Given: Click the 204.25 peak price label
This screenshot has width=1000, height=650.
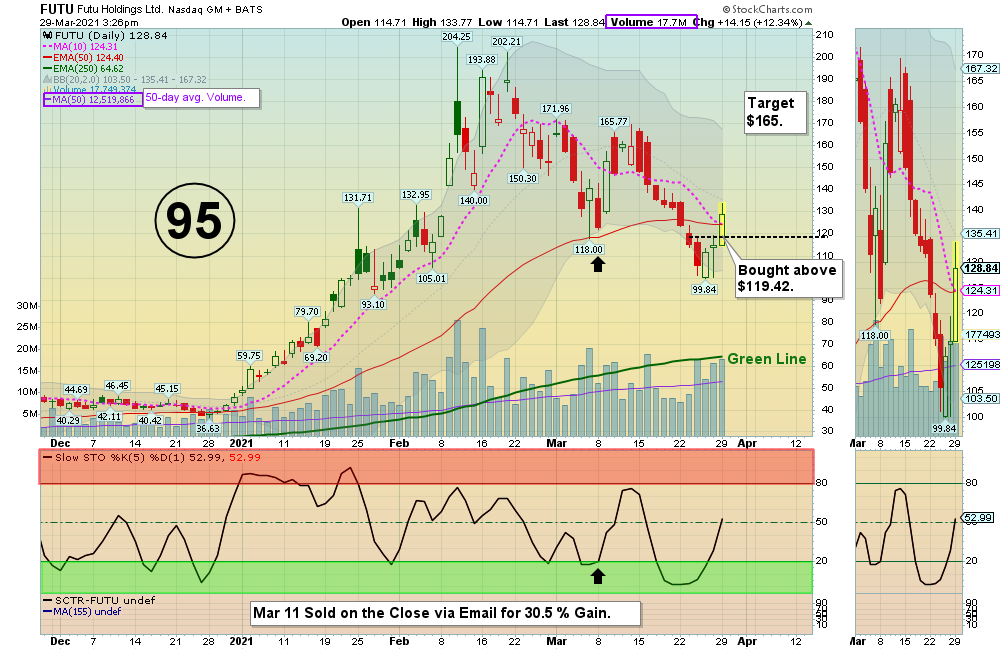Looking at the screenshot, I should tap(456, 36).
